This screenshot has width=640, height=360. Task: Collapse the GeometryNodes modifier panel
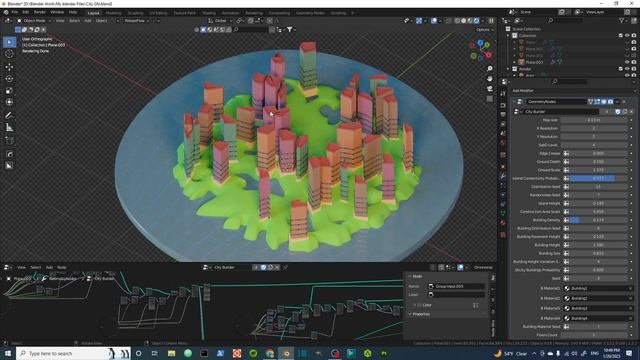(514, 102)
